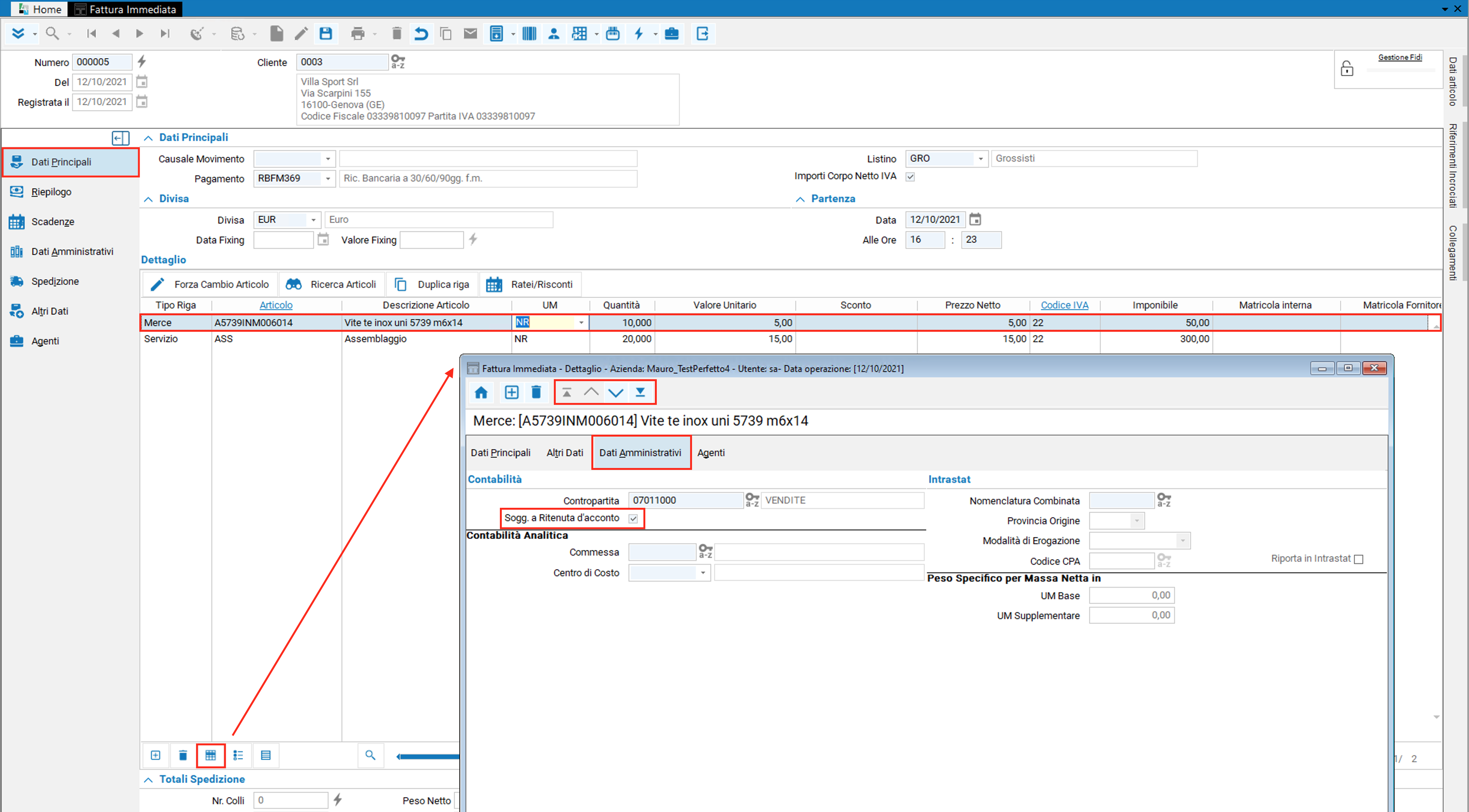The image size is (1469, 812).
Task: Click the horizontal scrollbar below the grid
Action: click(x=428, y=756)
